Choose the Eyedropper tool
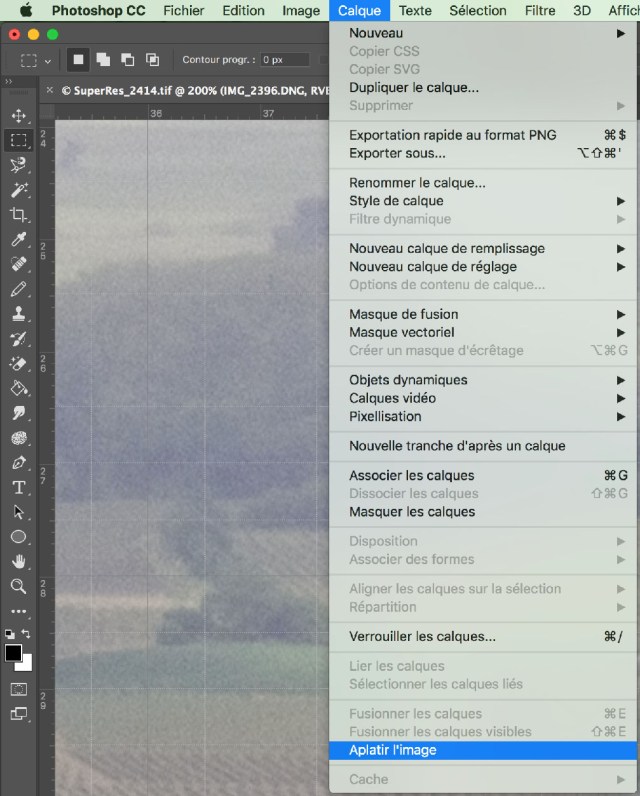Viewport: 640px width, 796px height. click(x=18, y=240)
